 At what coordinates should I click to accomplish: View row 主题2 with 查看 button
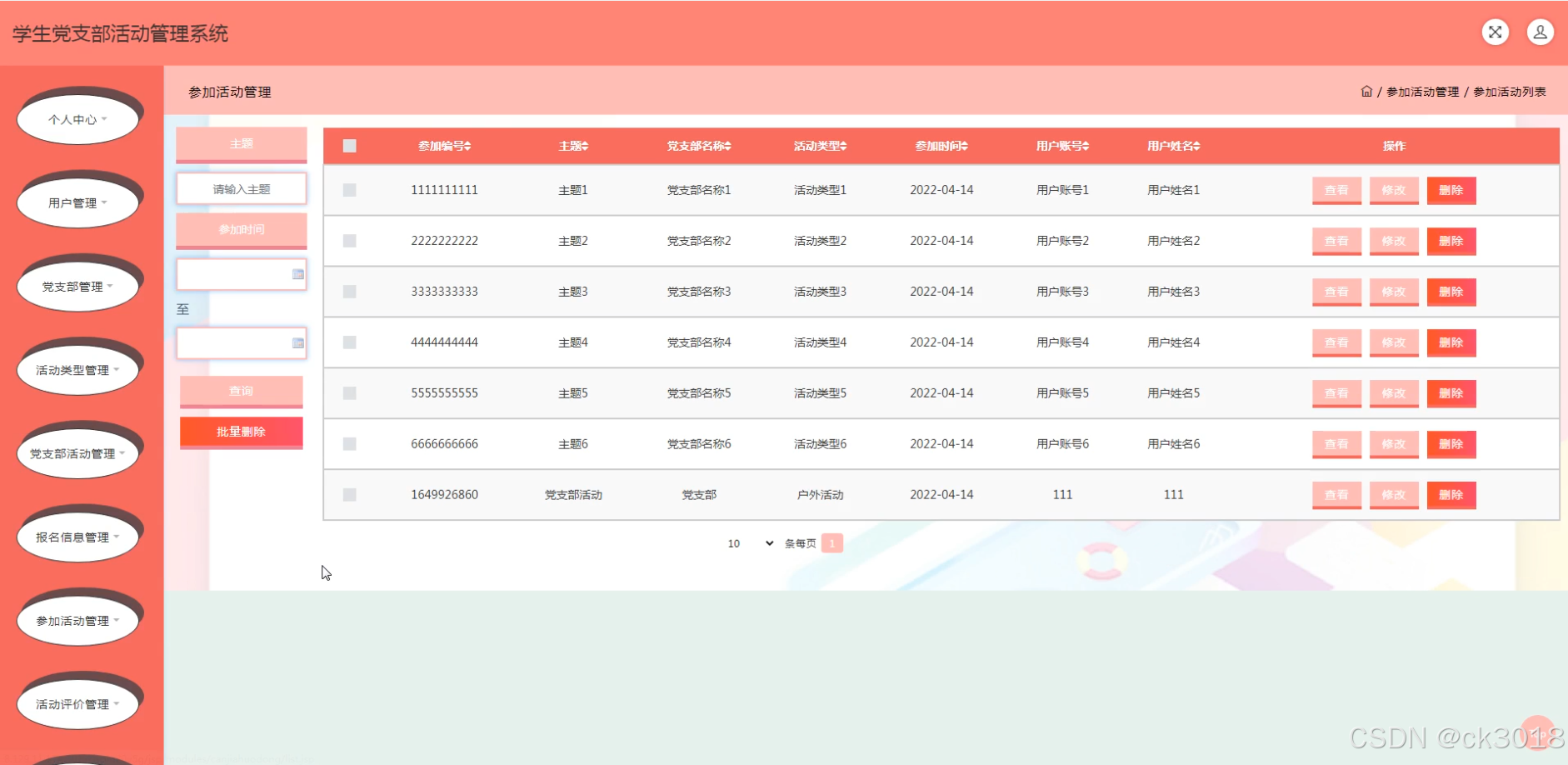pos(1336,241)
